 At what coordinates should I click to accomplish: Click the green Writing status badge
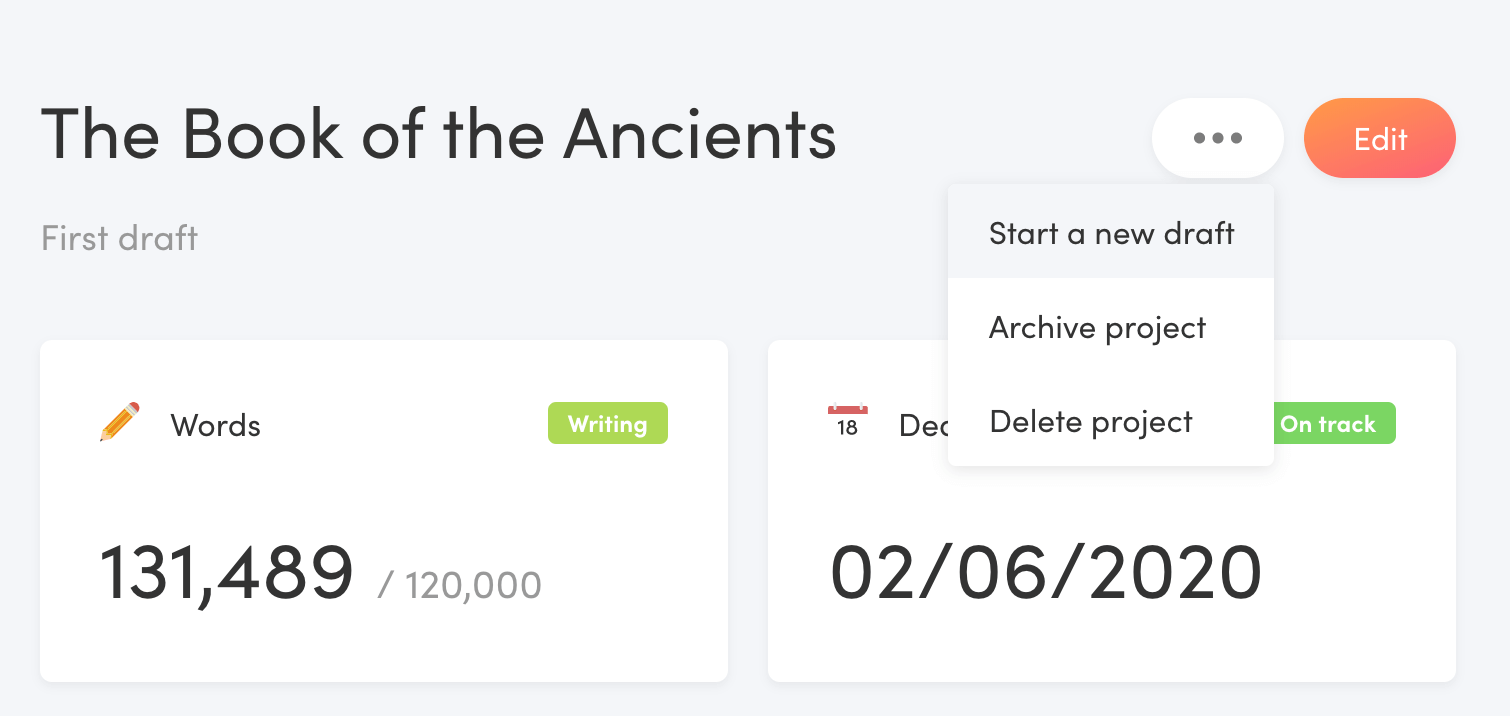608,424
